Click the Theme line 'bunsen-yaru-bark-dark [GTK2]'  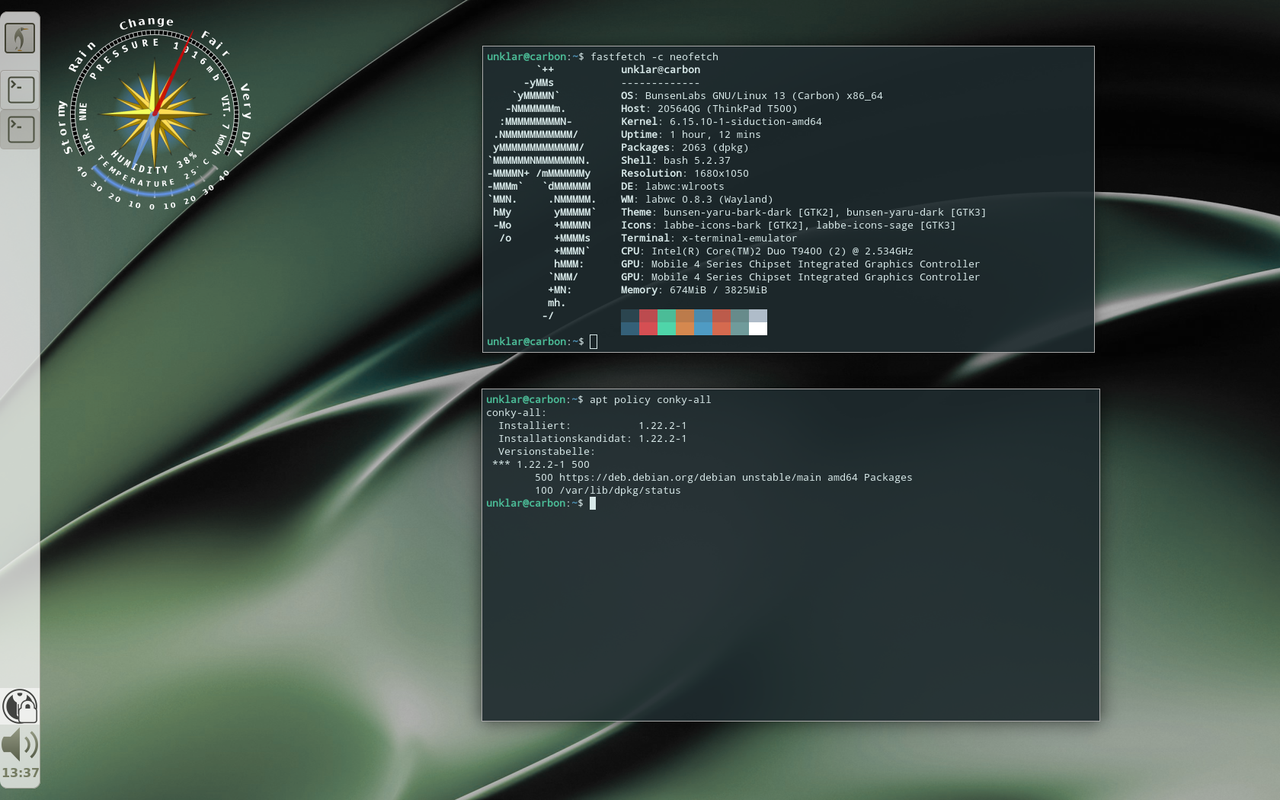tap(804, 213)
